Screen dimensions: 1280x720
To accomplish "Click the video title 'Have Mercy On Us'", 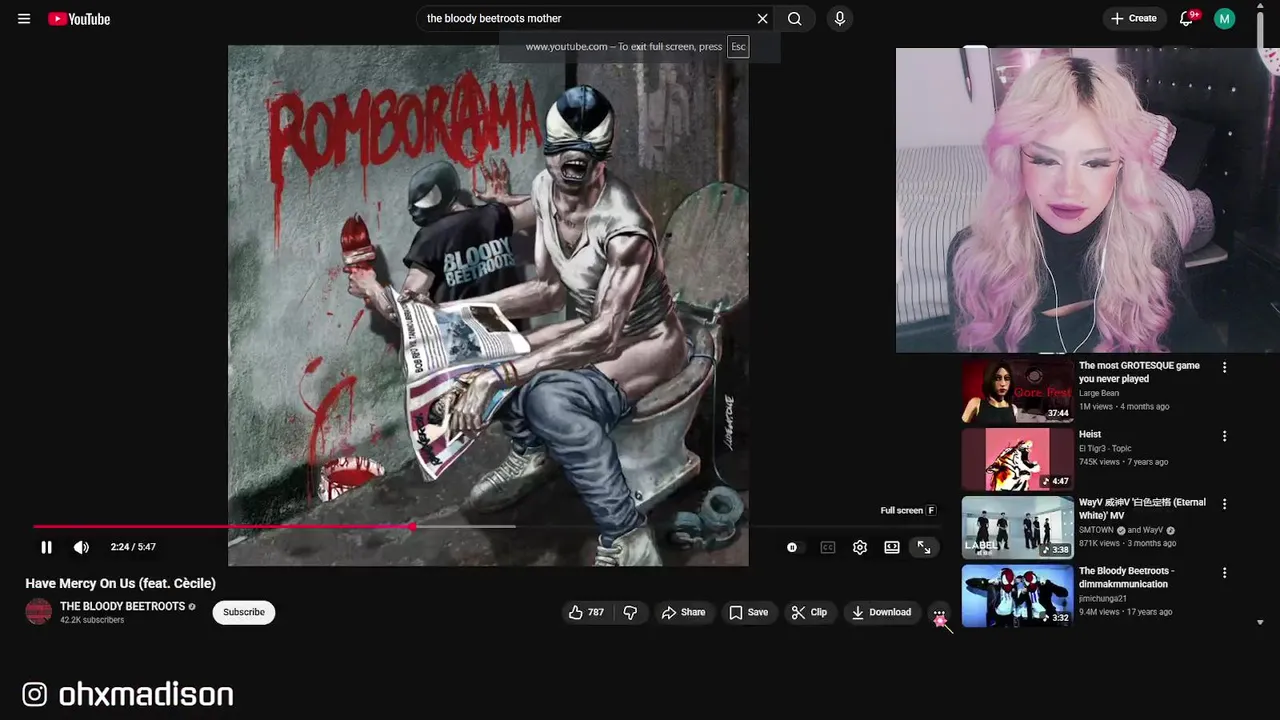I will [120, 583].
